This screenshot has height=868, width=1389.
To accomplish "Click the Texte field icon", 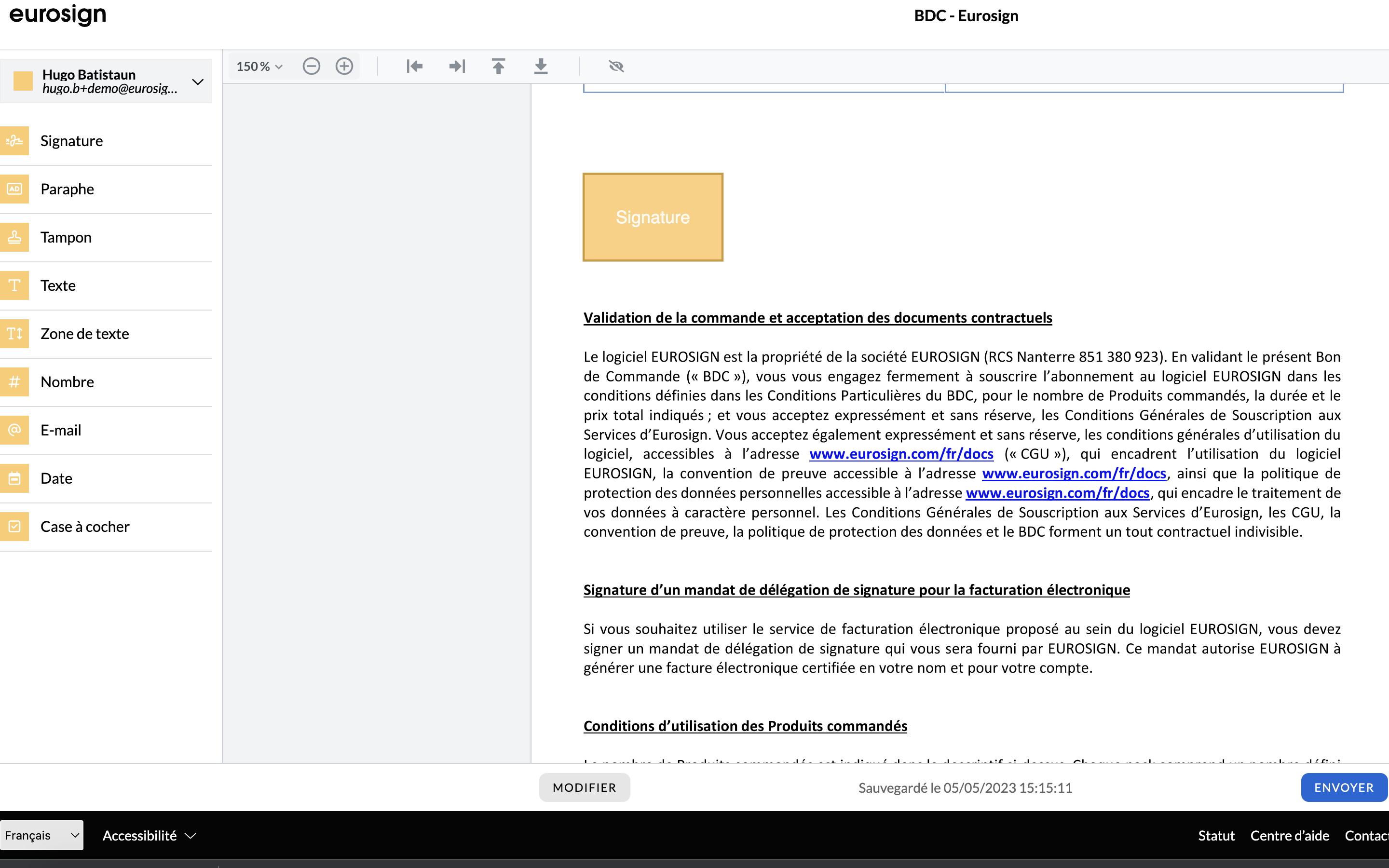I will coord(14,285).
